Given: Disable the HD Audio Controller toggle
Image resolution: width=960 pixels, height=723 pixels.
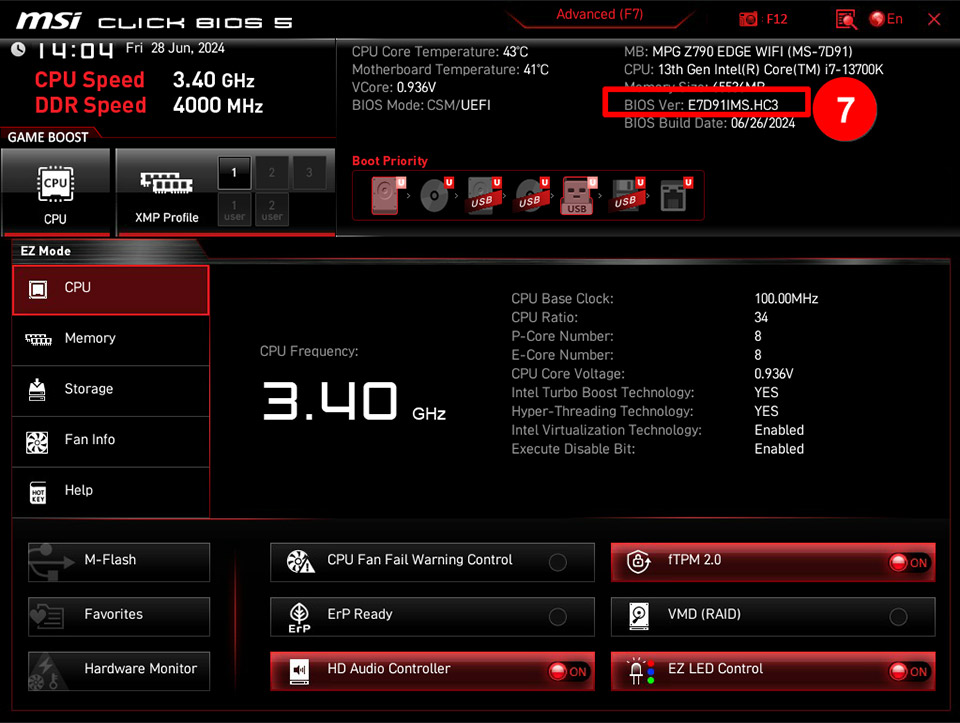Looking at the screenshot, I should click(568, 672).
